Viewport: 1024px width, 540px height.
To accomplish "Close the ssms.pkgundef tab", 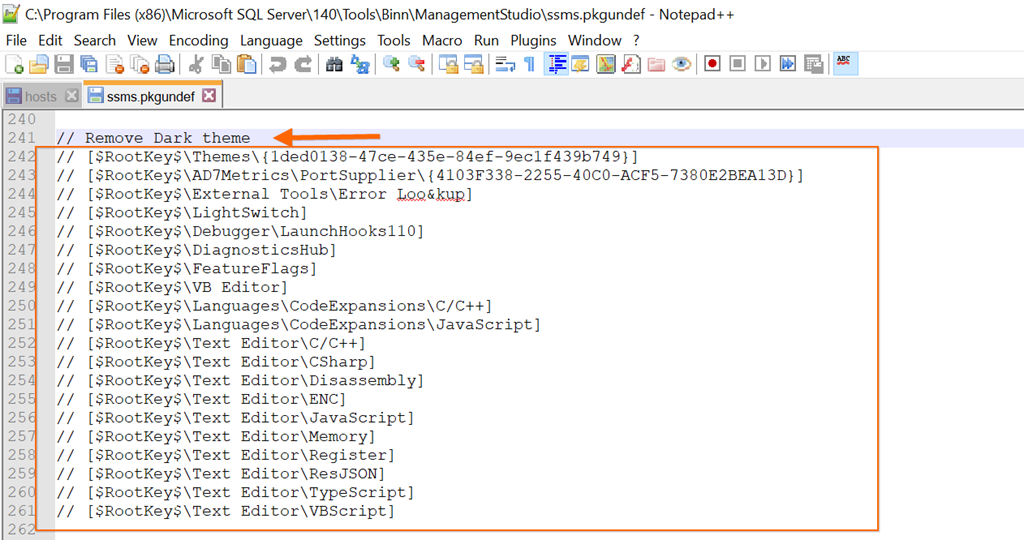I will coord(208,96).
